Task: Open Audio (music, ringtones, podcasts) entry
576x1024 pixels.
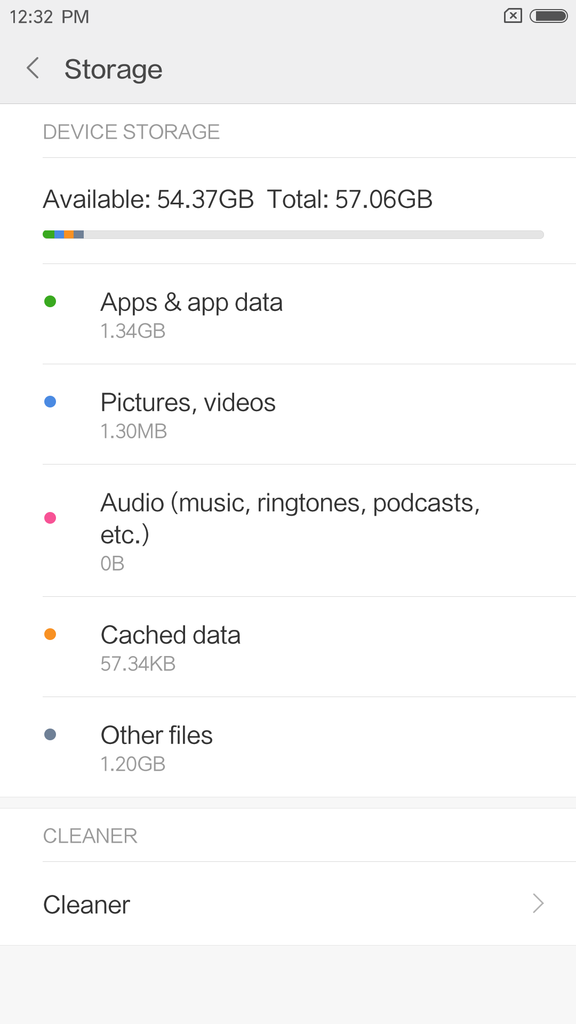Action: (x=288, y=531)
